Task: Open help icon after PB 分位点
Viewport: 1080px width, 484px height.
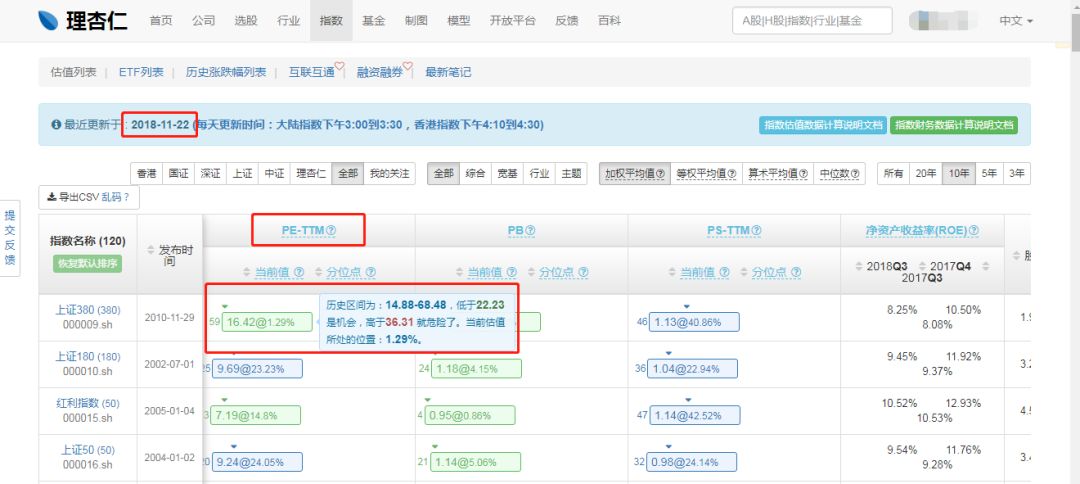Action: pos(583,272)
